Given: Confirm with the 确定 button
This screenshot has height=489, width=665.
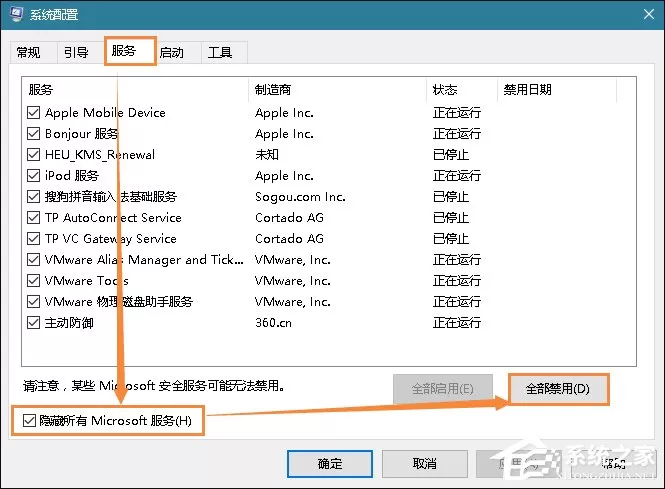Looking at the screenshot, I should [x=330, y=464].
